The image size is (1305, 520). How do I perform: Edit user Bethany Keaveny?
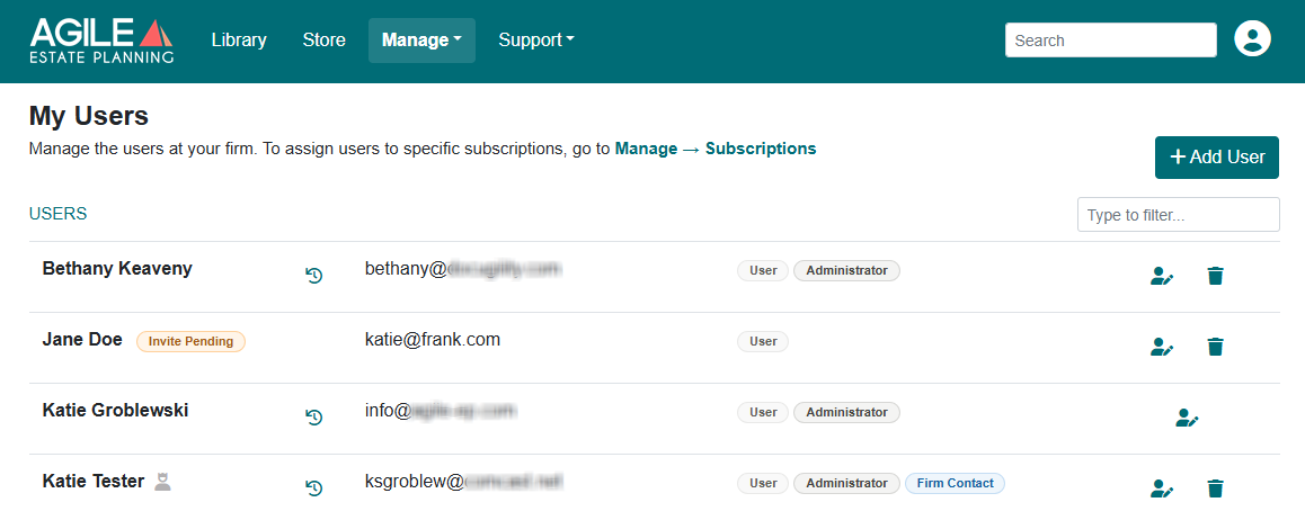click(1162, 276)
